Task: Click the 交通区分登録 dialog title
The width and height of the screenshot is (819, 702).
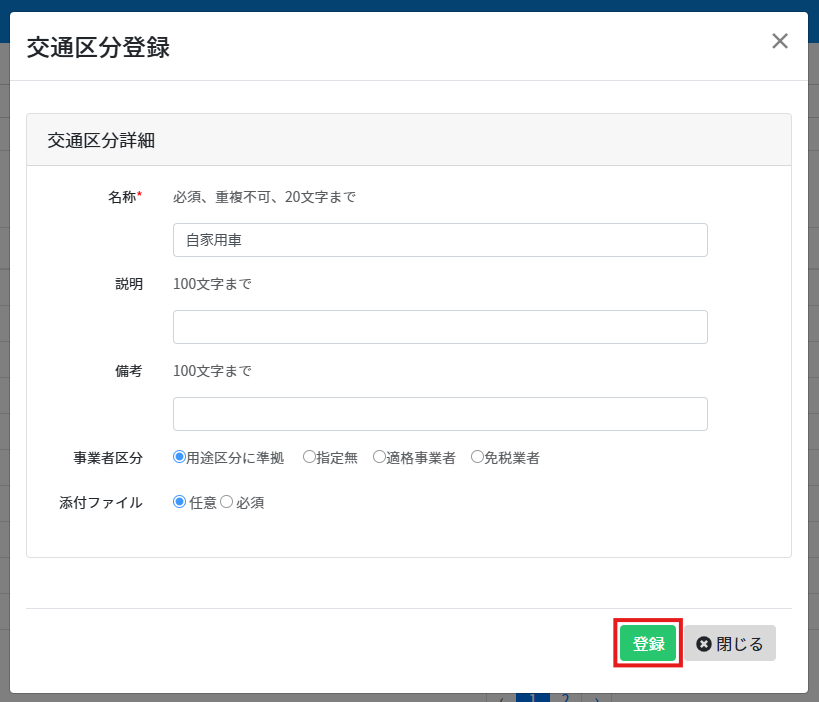Action: pos(98,48)
